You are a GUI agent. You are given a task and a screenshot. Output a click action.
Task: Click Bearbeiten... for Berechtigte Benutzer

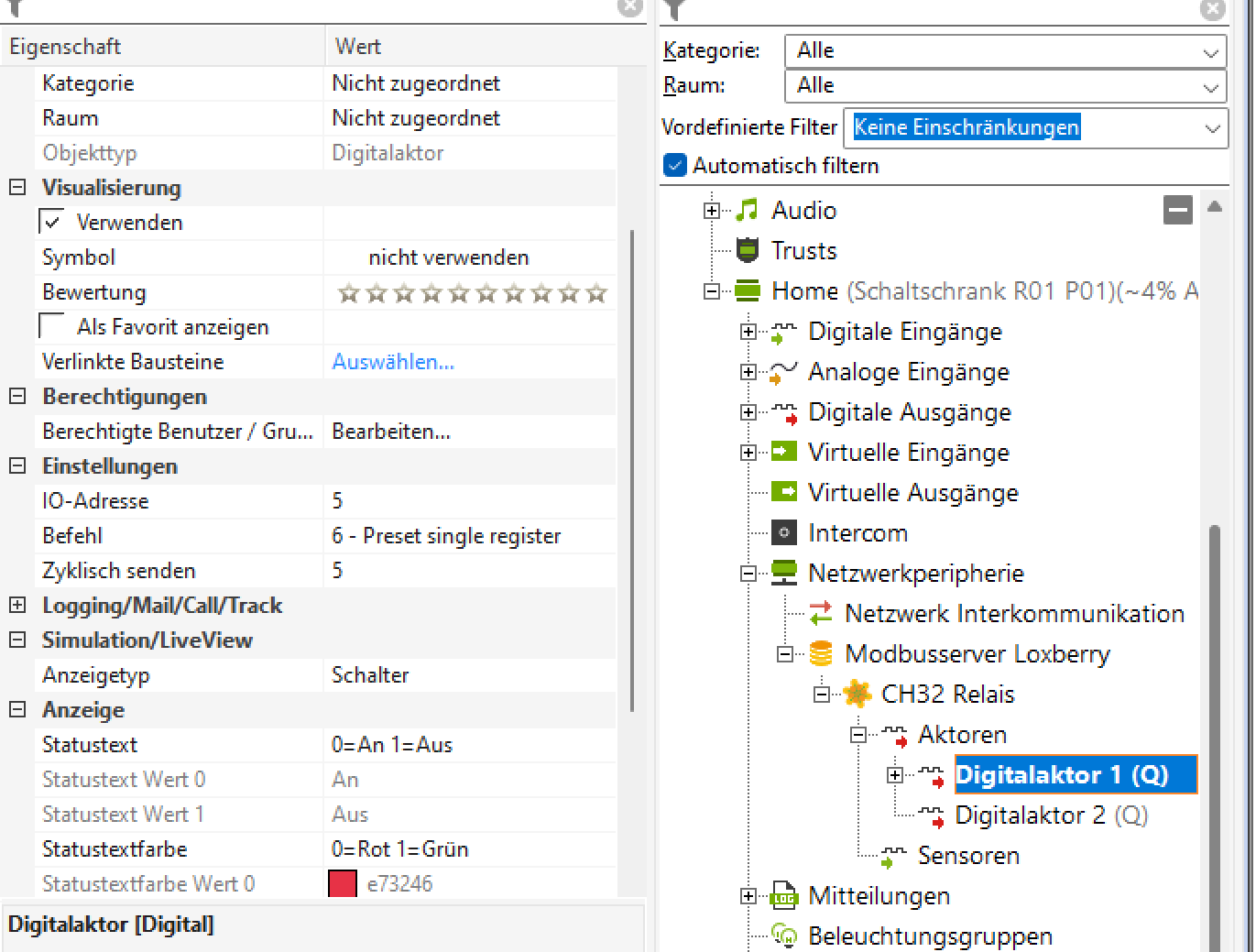pos(391,432)
